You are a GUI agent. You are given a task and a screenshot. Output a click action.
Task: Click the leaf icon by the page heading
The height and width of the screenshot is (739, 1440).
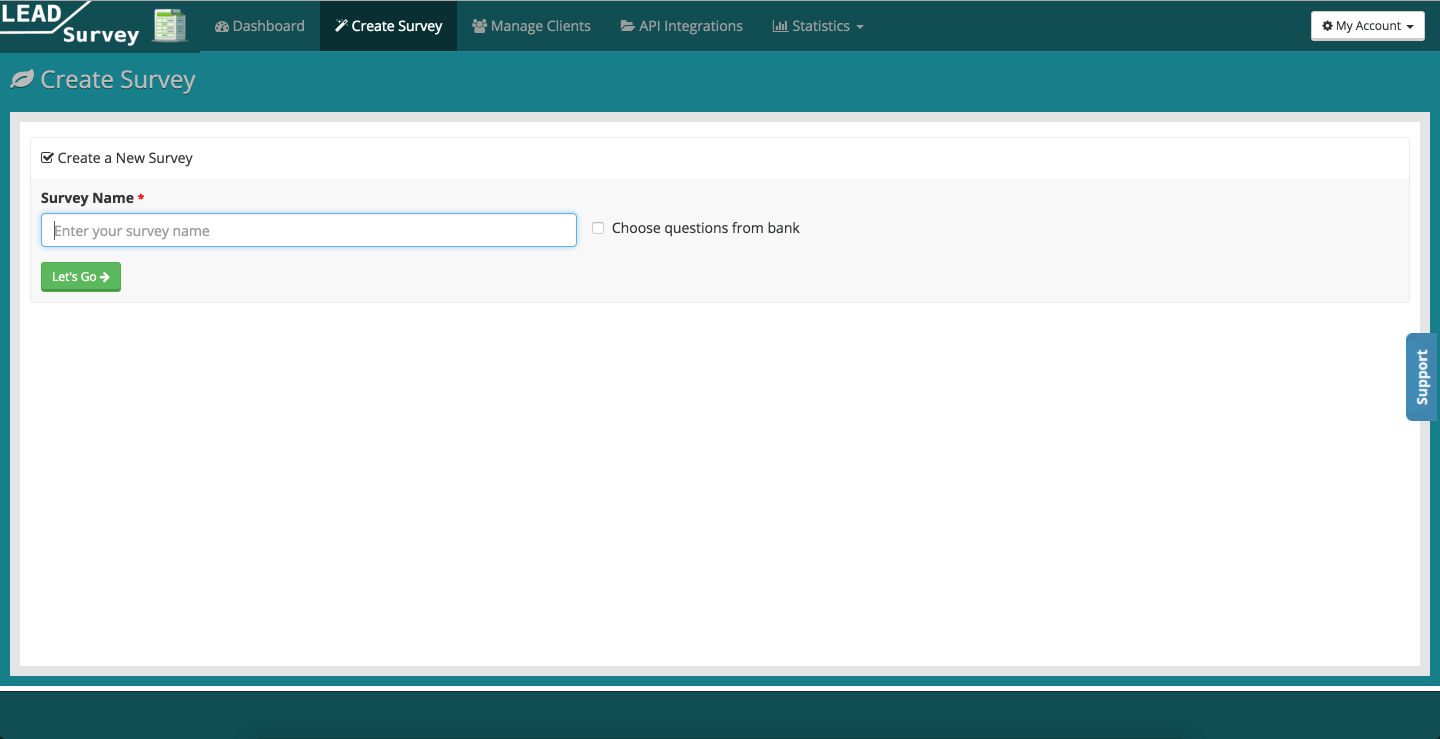click(x=22, y=80)
